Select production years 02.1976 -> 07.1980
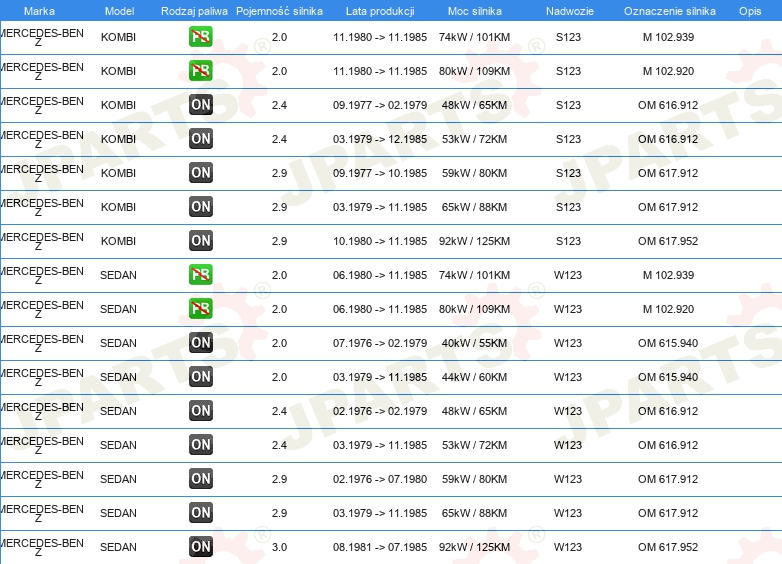This screenshot has height=564, width=782. 380,479
